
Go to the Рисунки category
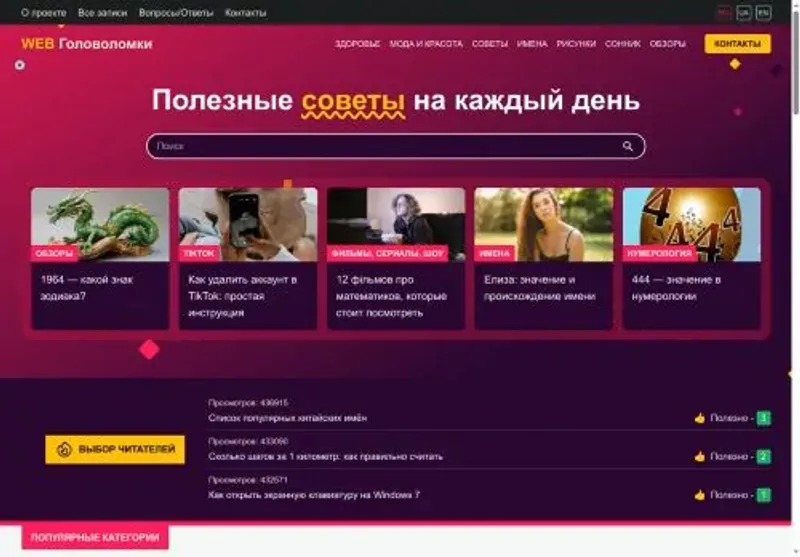[576, 44]
